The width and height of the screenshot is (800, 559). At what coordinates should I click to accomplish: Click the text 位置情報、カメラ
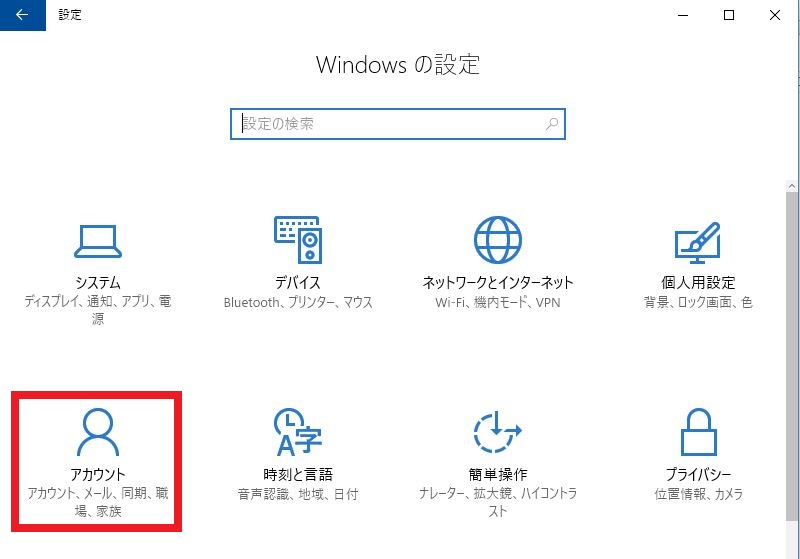click(x=698, y=494)
